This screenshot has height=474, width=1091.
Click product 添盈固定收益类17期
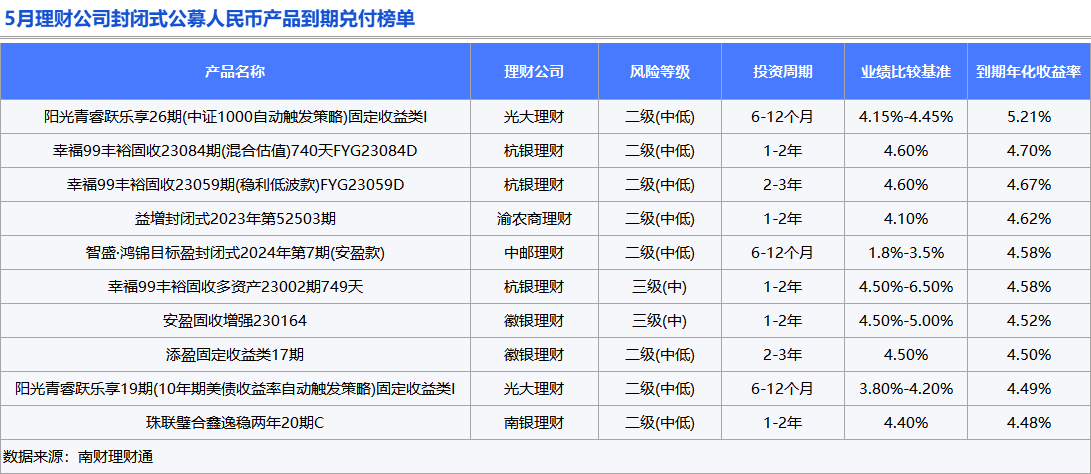235,355
